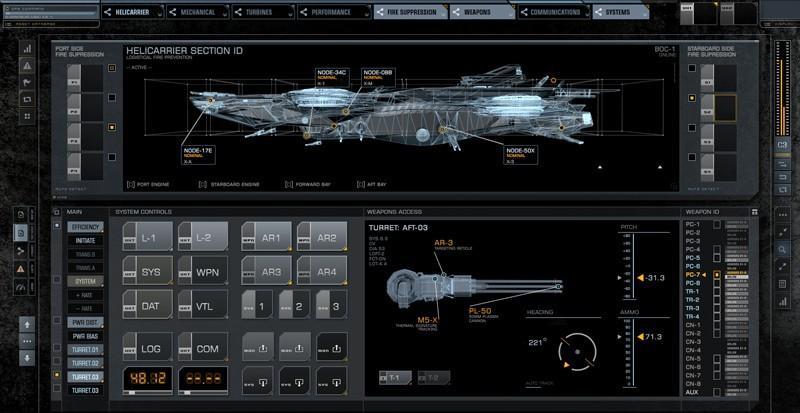The width and height of the screenshot is (800, 413).
Task: Open the bar chart icon in top-left sidebar
Action: (x=27, y=48)
